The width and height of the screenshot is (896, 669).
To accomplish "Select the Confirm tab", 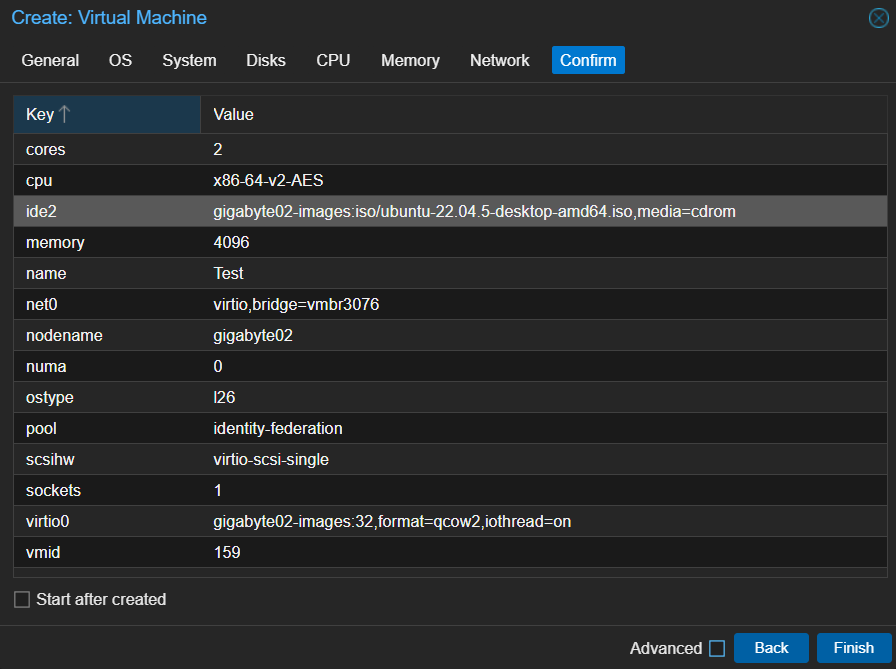I will click(x=588, y=60).
